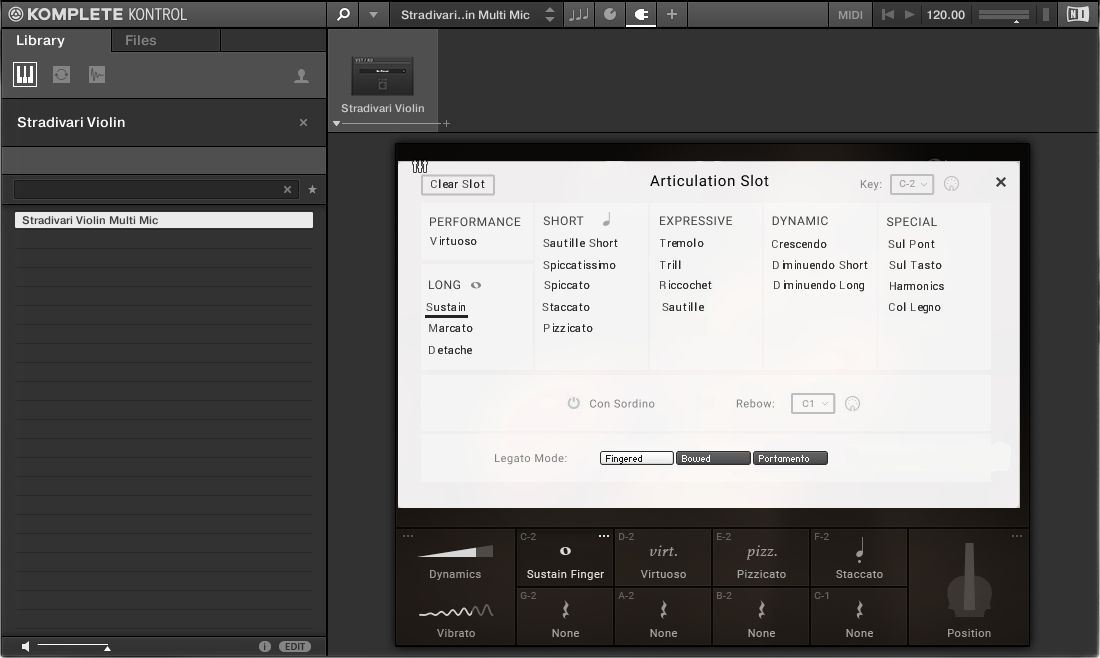This screenshot has width=1100, height=658.
Task: Open the search magnifier
Action: (341, 15)
